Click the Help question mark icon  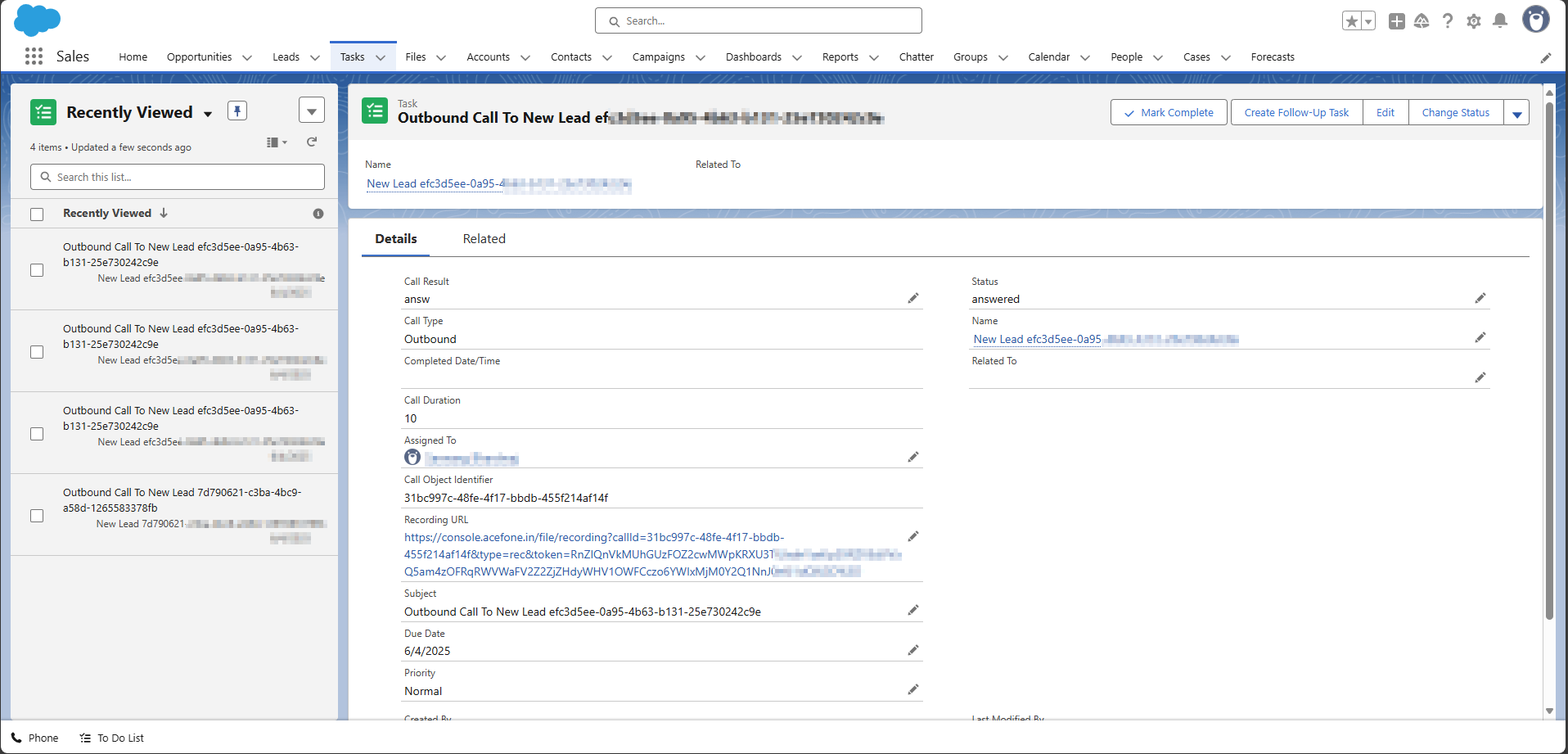(1447, 21)
